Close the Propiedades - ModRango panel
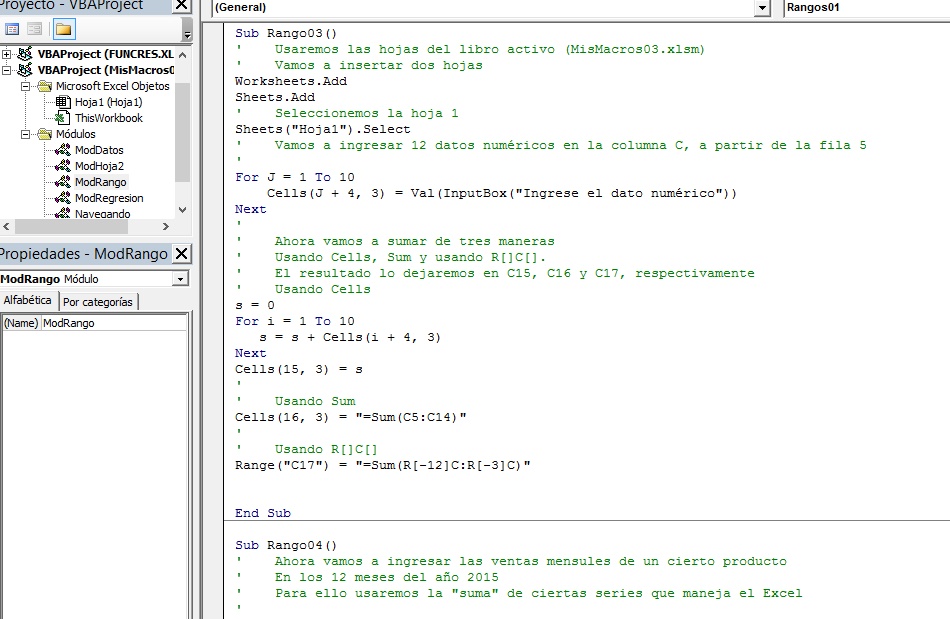950x619 pixels. click(x=181, y=253)
